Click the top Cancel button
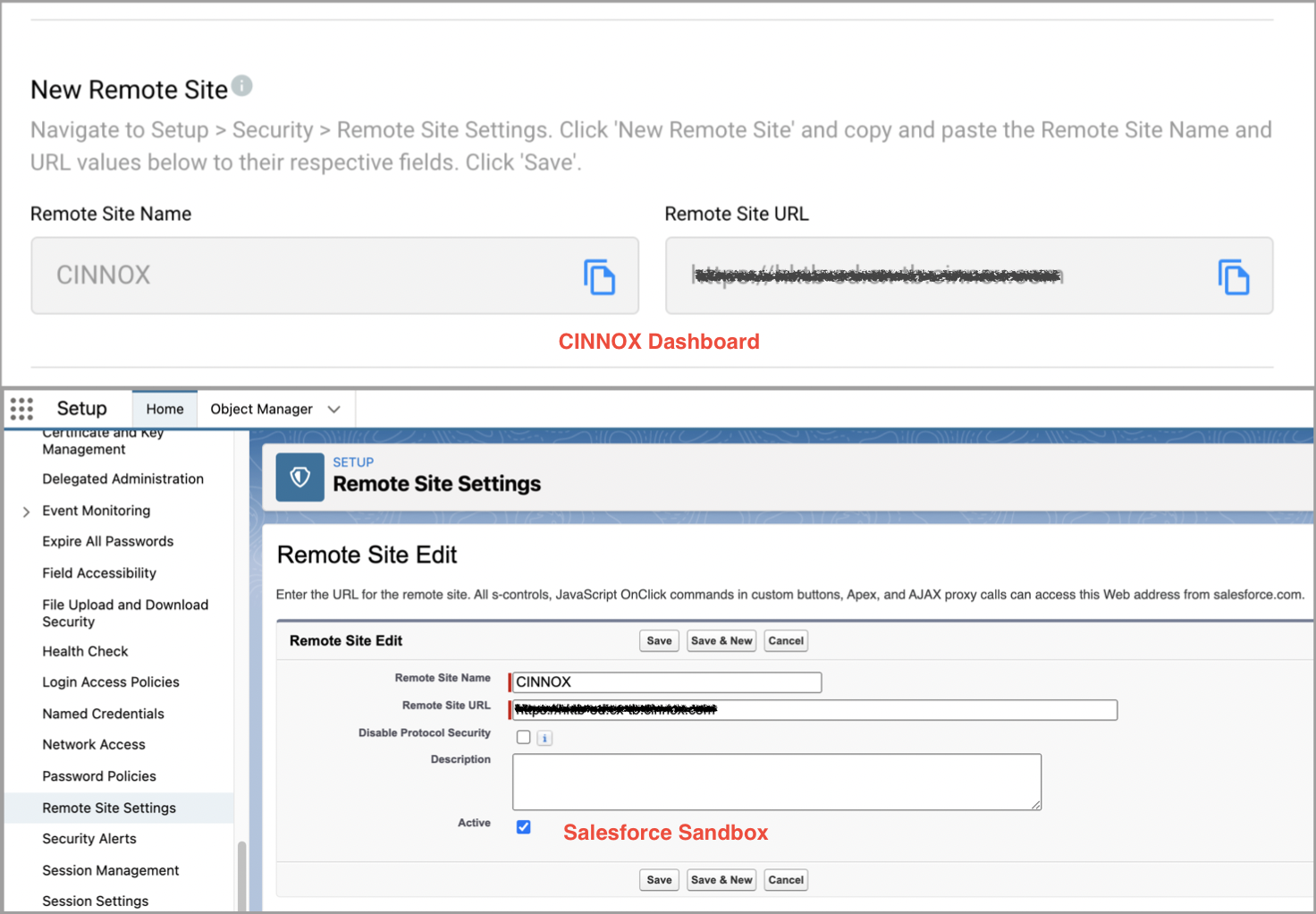 [786, 640]
